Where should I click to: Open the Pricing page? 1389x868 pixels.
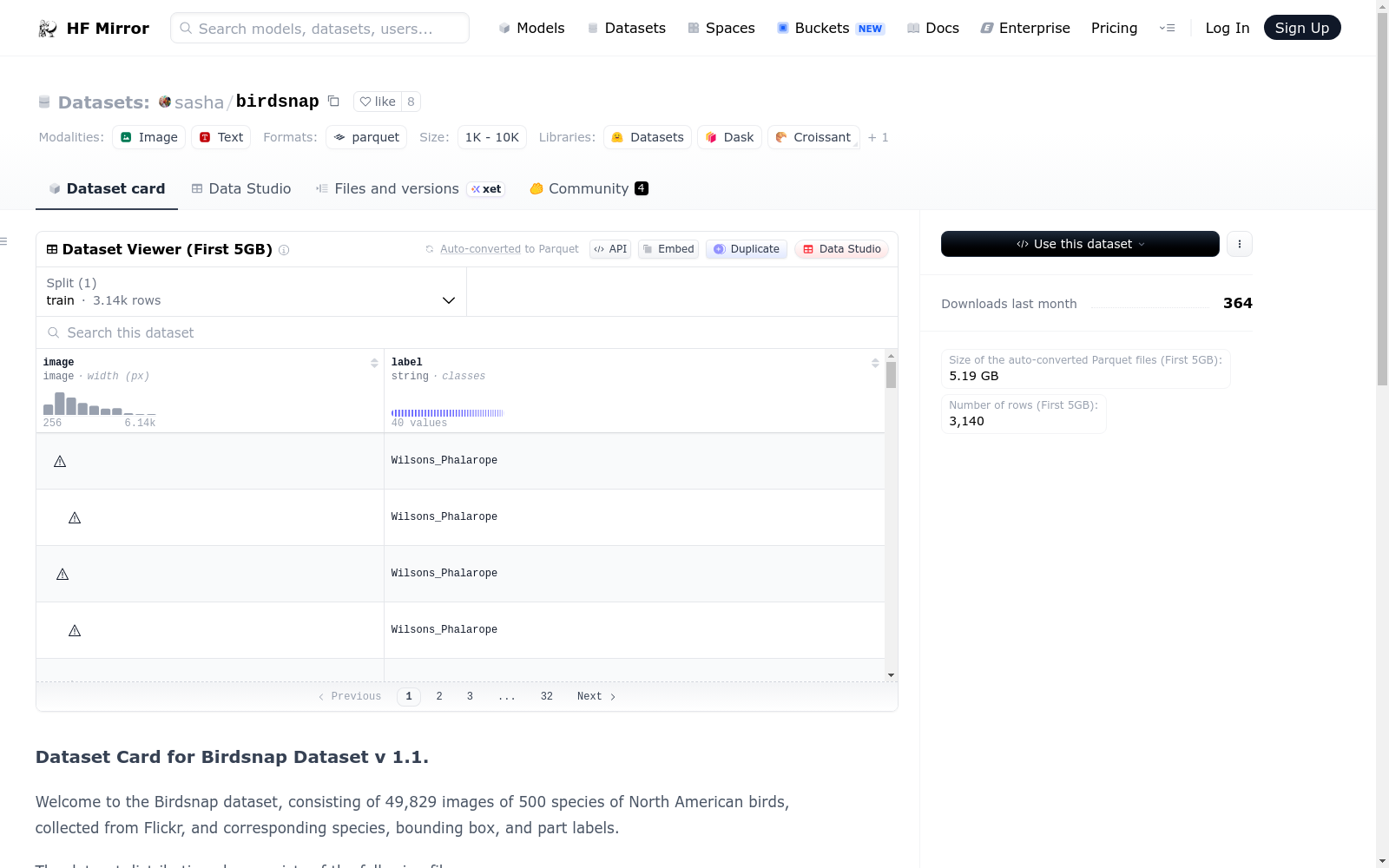pyautogui.click(x=1114, y=28)
